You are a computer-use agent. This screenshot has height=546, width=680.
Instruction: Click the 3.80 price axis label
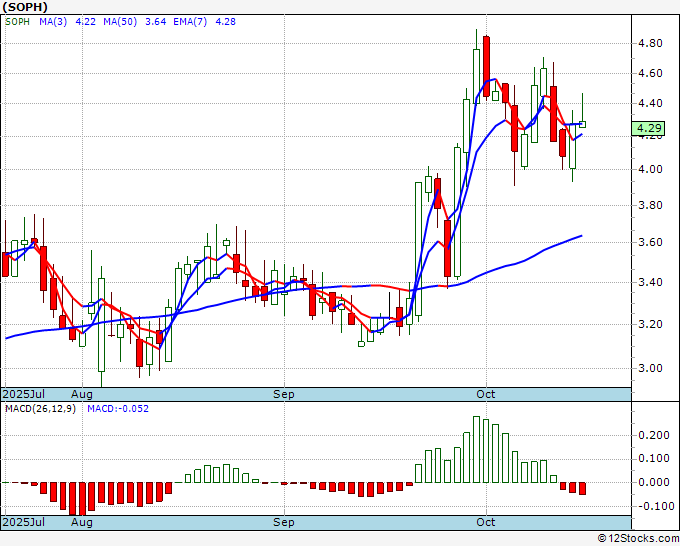click(x=650, y=205)
